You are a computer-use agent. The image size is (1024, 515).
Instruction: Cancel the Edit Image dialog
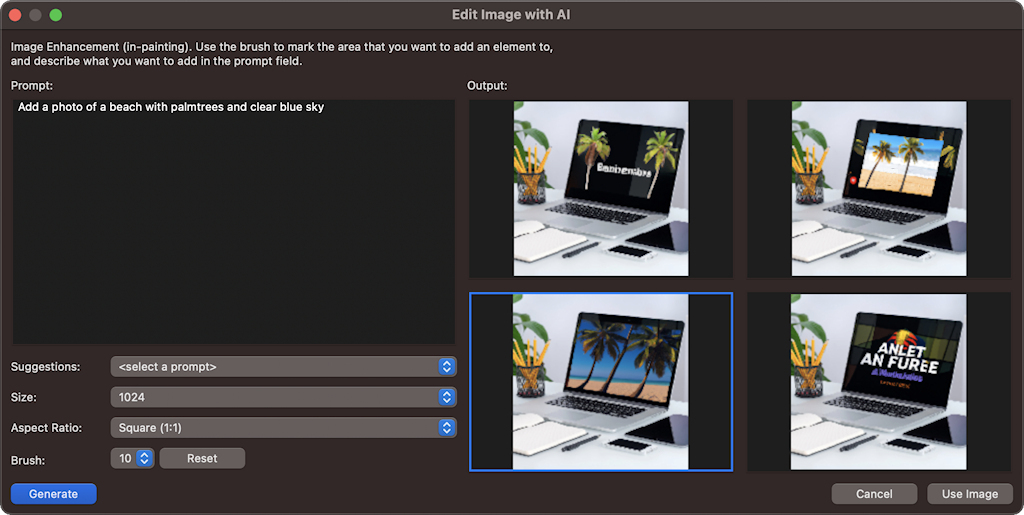pos(874,494)
